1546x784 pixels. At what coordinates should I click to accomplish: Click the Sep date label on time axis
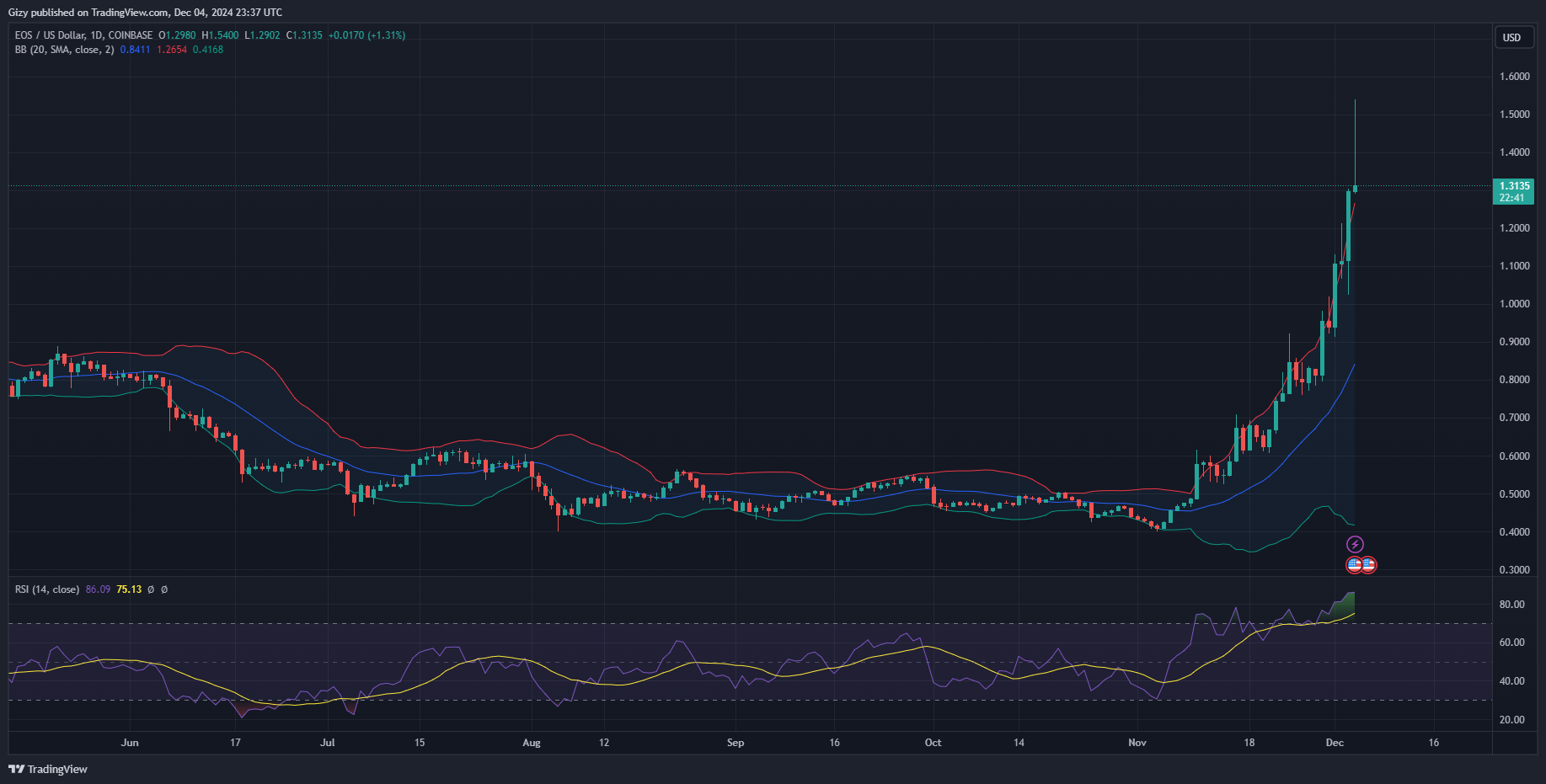point(736,743)
